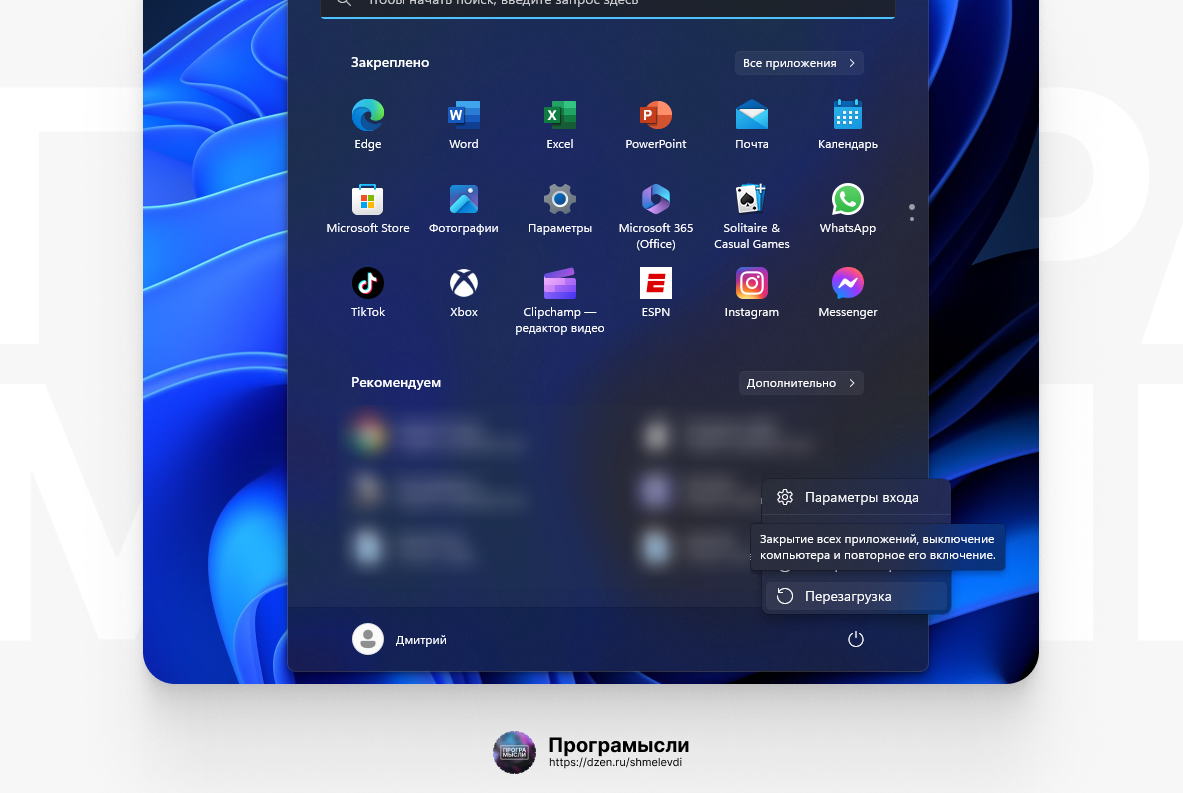This screenshot has width=1183, height=793.
Task: Open the Параметры settings app
Action: tap(559, 209)
